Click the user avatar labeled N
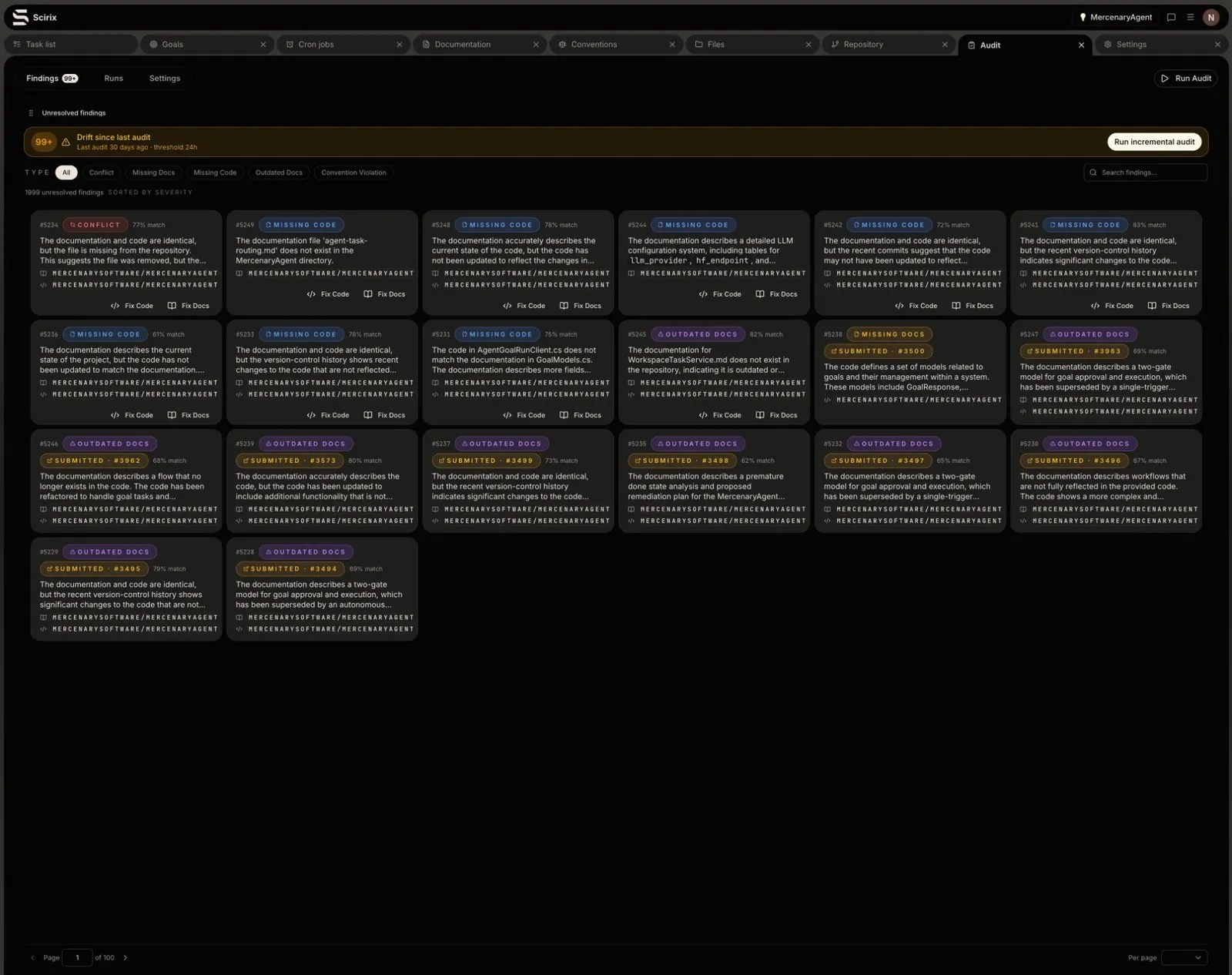Viewport: 1232px width, 975px height. click(1211, 17)
